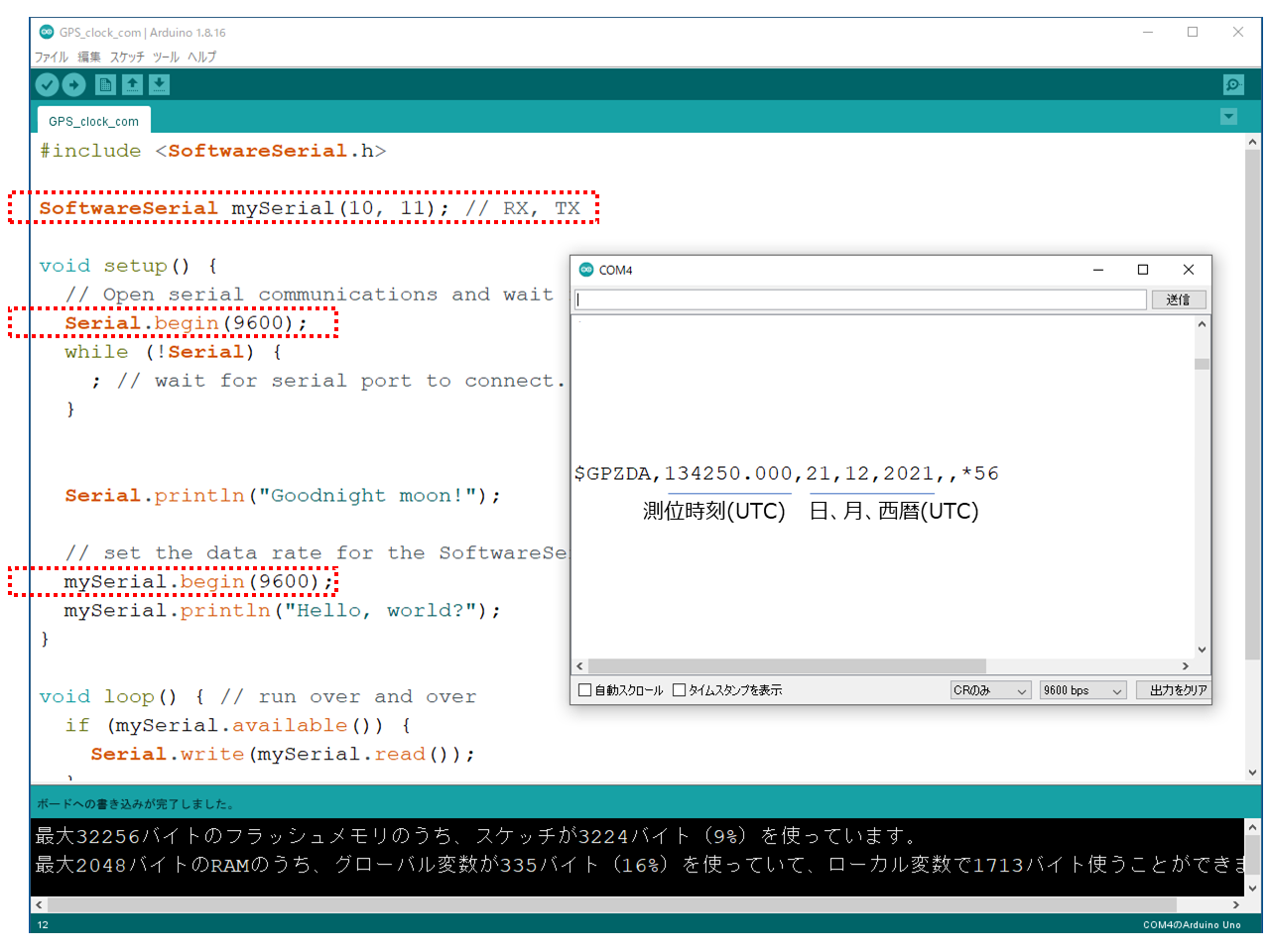Click the Open (up arrow) toolbar icon
Screen dimensions: 1270x952
[x=132, y=84]
